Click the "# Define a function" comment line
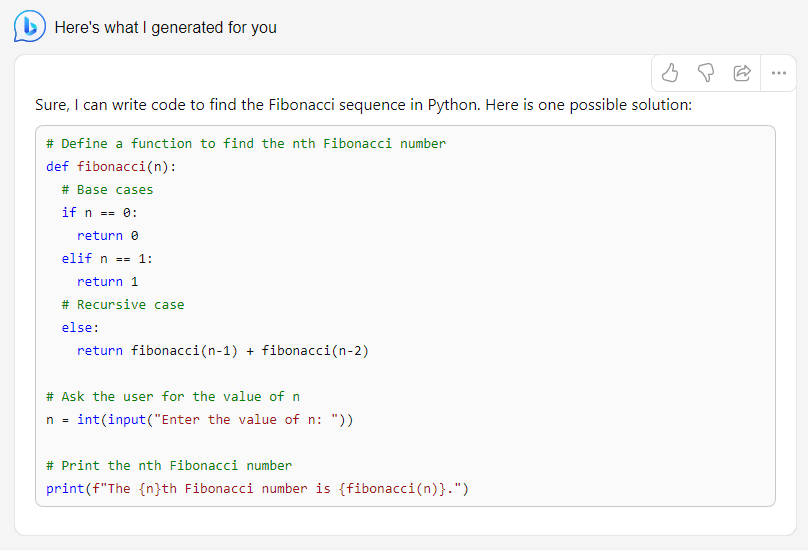 point(246,144)
